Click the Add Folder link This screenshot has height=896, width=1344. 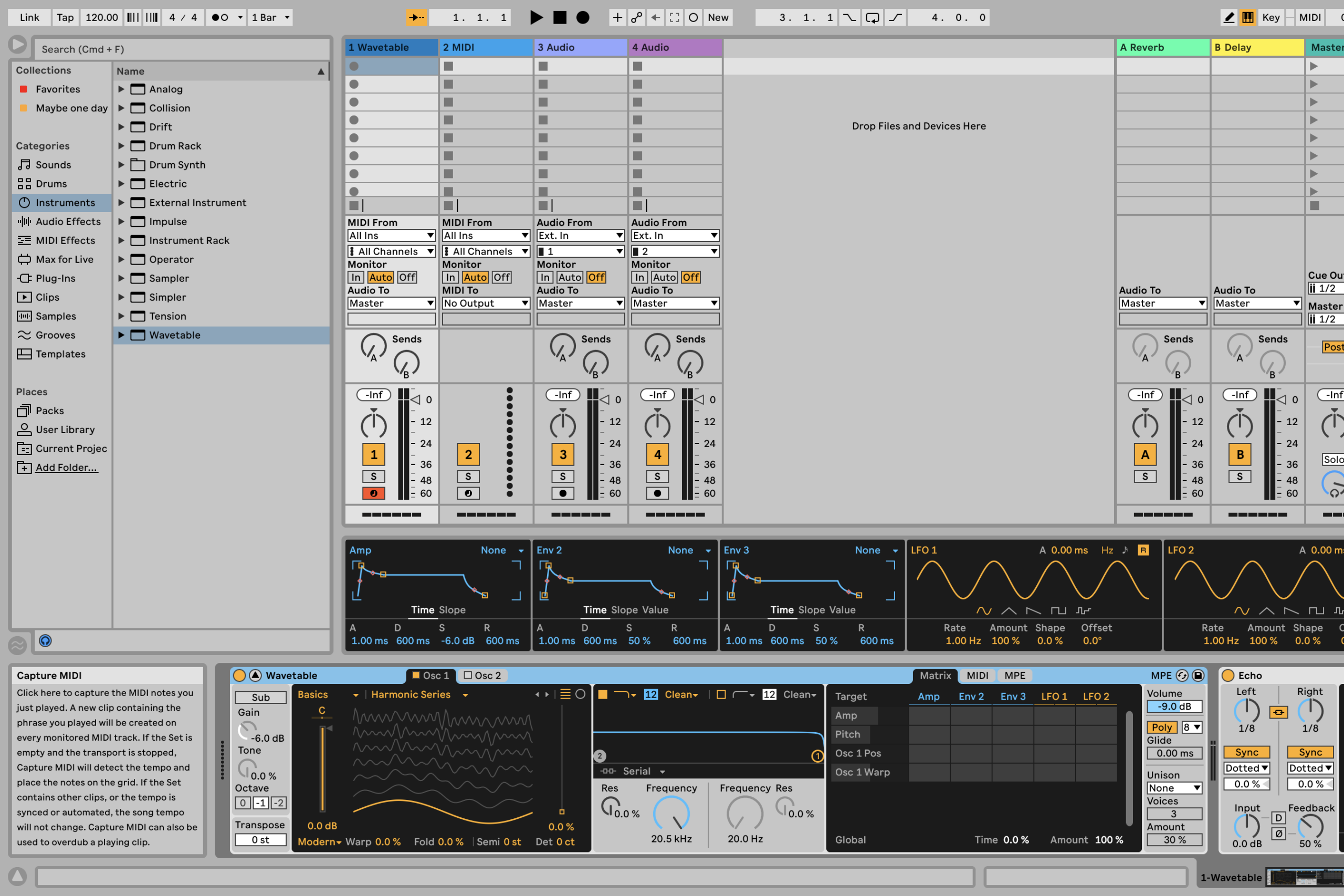(66, 468)
